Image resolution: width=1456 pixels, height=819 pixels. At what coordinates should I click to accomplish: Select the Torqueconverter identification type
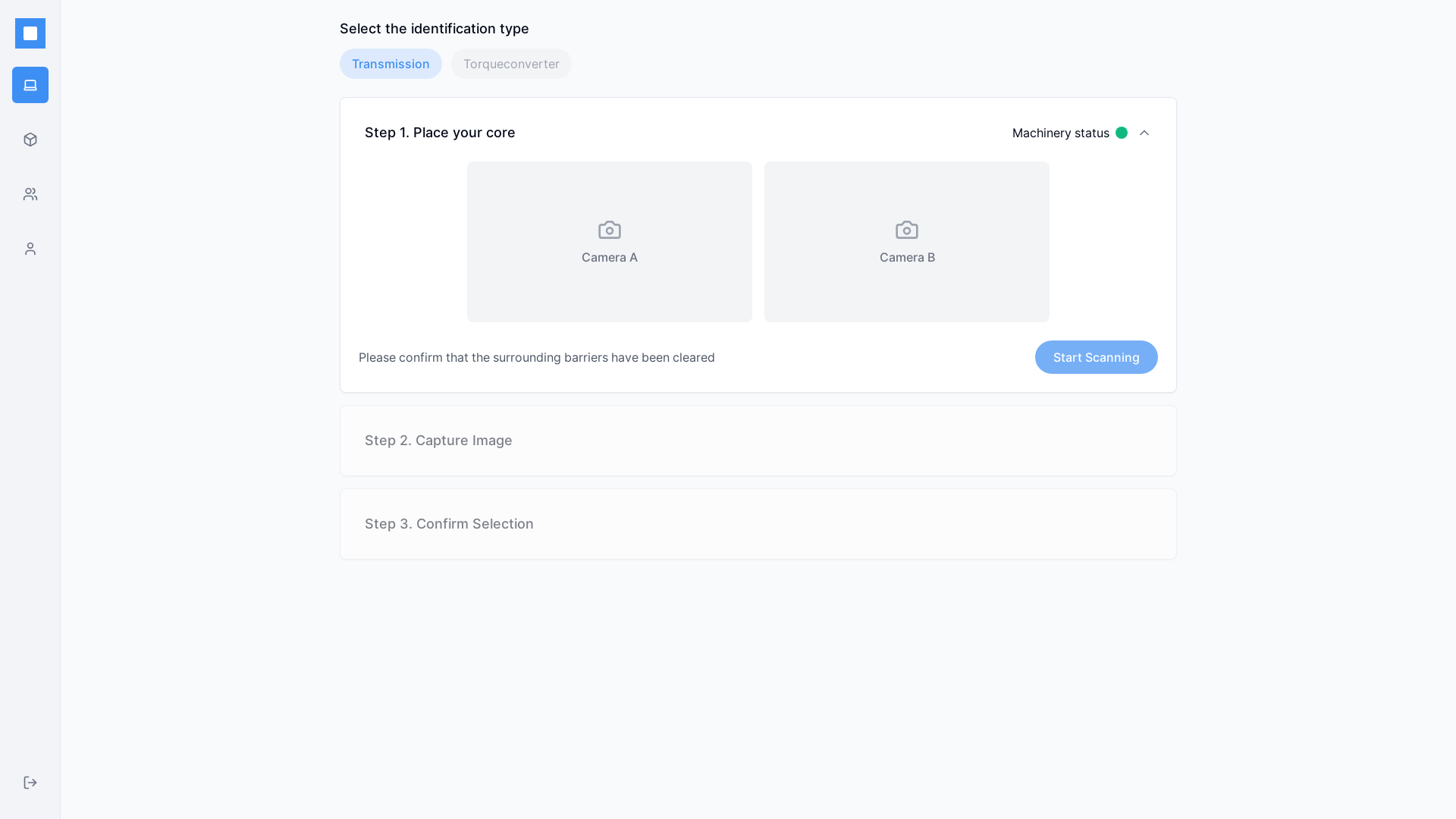click(x=511, y=64)
